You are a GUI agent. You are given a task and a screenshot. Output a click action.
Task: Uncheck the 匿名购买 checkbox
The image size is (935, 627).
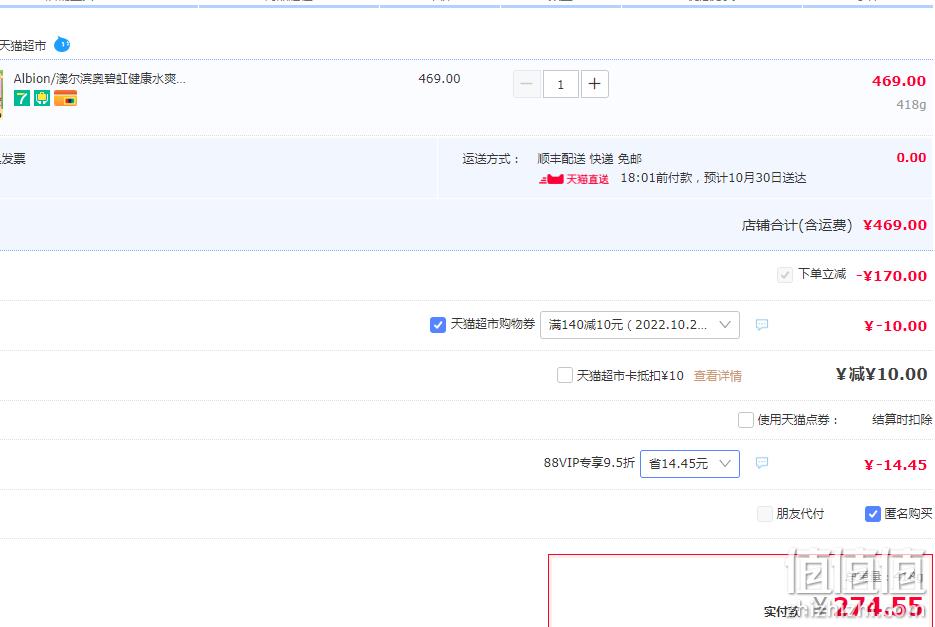[872, 514]
